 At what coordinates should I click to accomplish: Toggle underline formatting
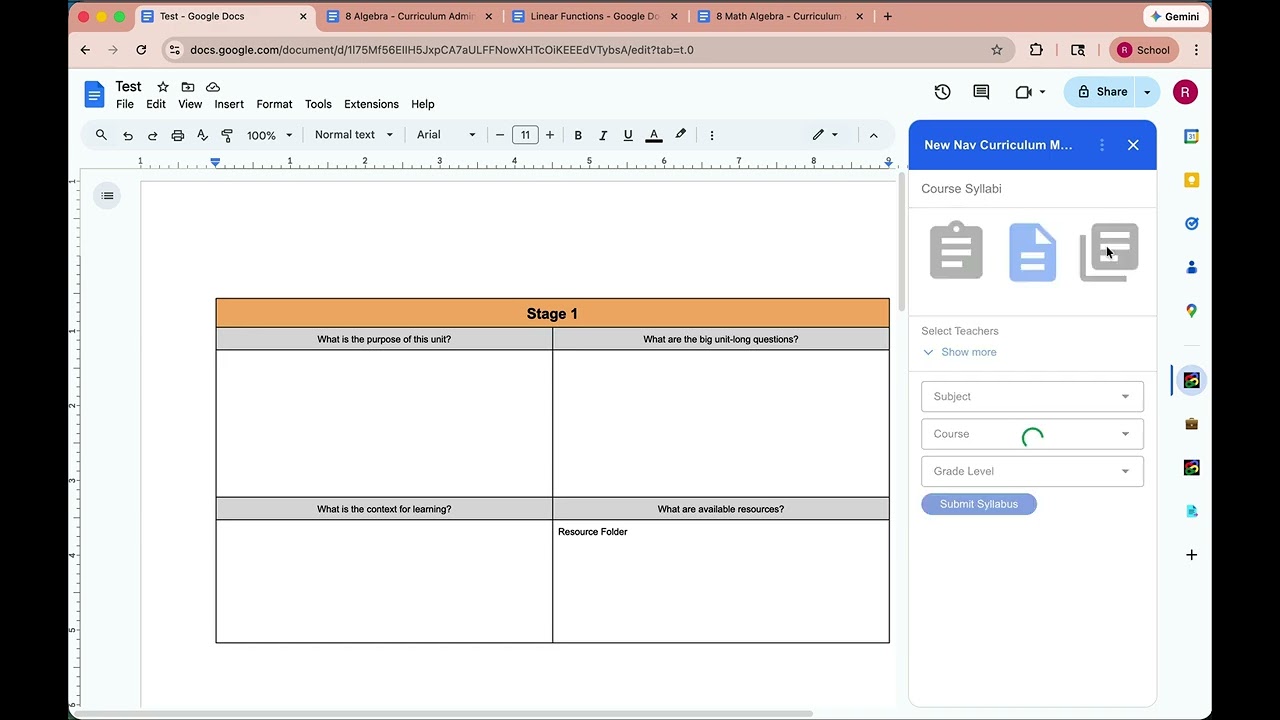tap(628, 135)
